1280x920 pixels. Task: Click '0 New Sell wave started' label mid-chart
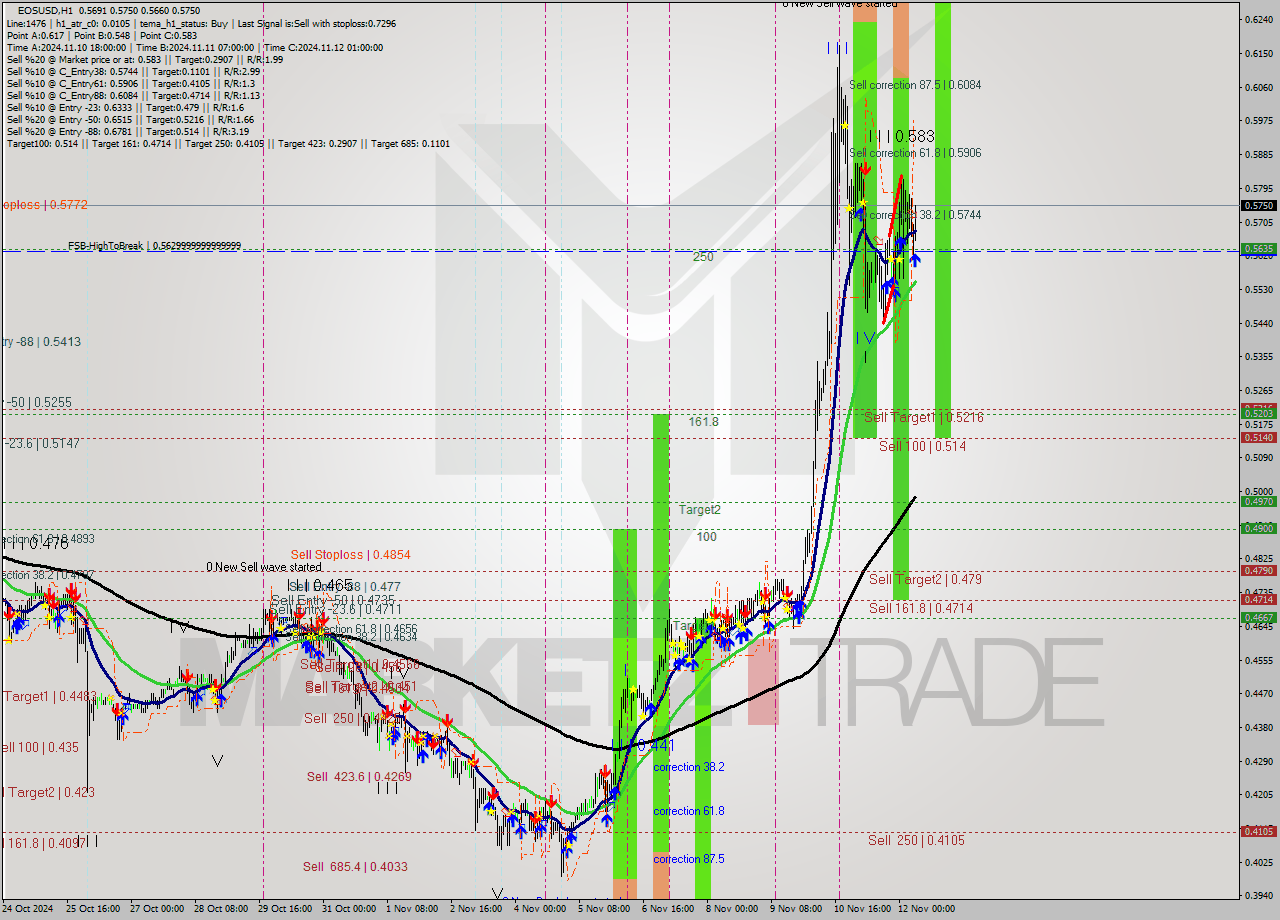click(x=264, y=567)
